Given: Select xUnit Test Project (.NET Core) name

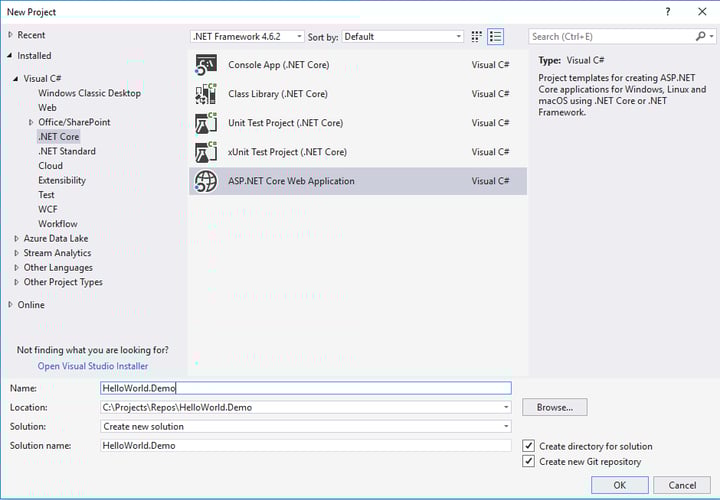Looking at the screenshot, I should point(287,152).
